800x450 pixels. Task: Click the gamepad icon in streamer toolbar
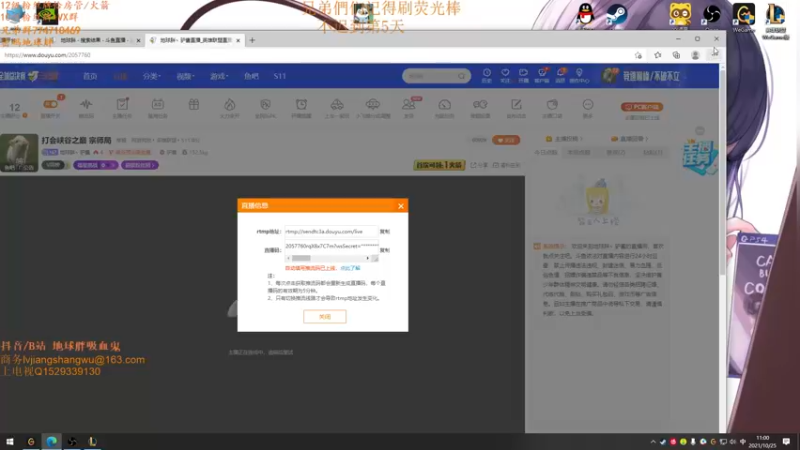pos(480,105)
